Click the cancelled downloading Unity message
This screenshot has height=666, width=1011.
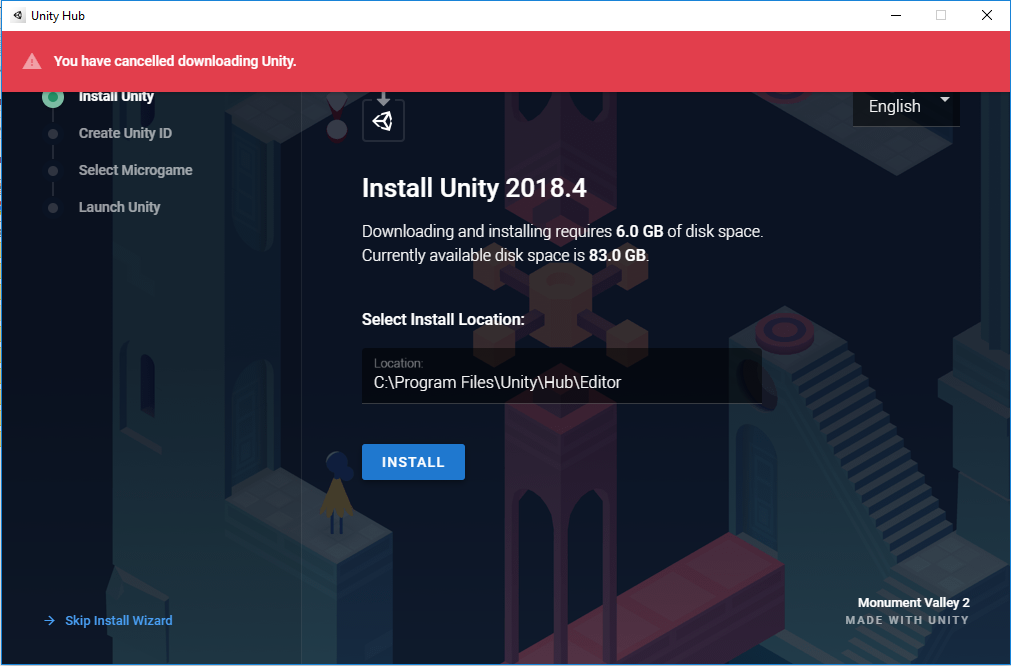click(175, 61)
